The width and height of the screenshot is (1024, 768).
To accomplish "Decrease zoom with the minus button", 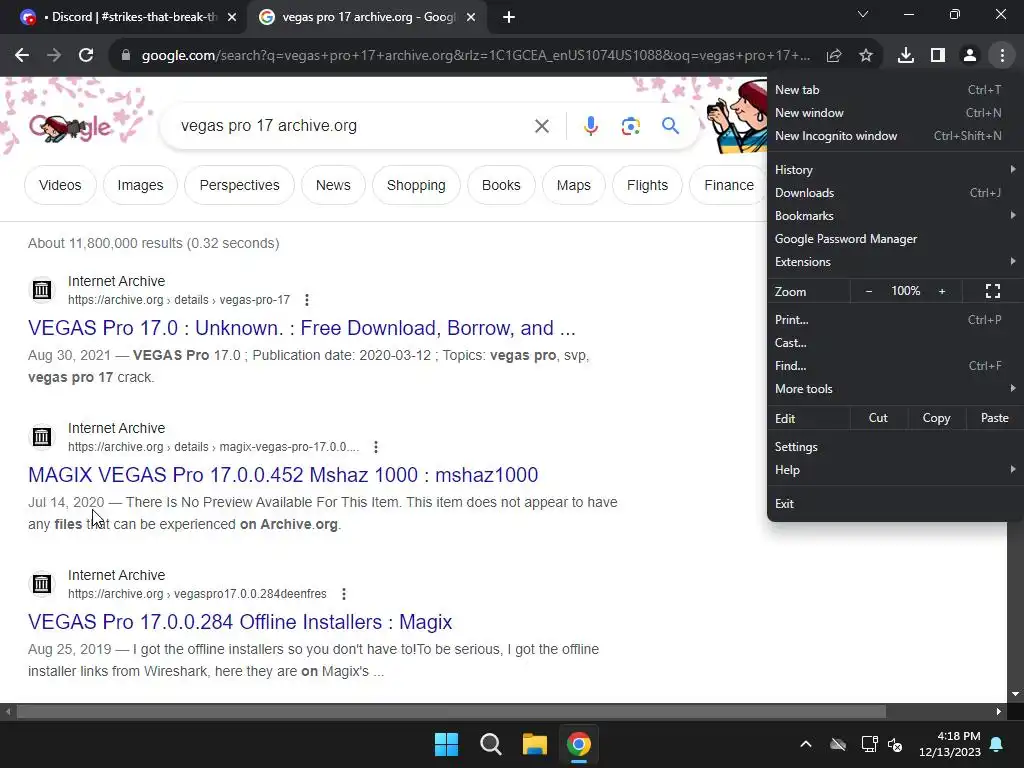I will pyautogui.click(x=869, y=291).
